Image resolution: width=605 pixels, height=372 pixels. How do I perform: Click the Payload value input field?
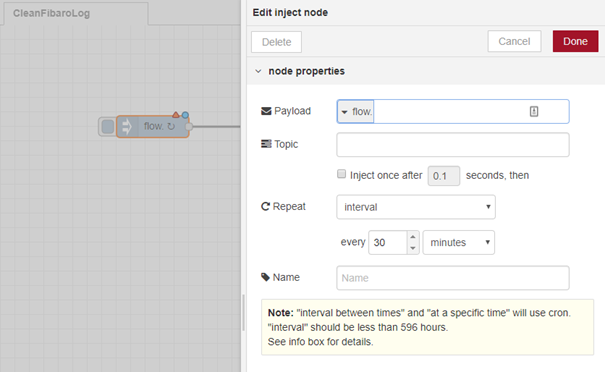(471, 112)
